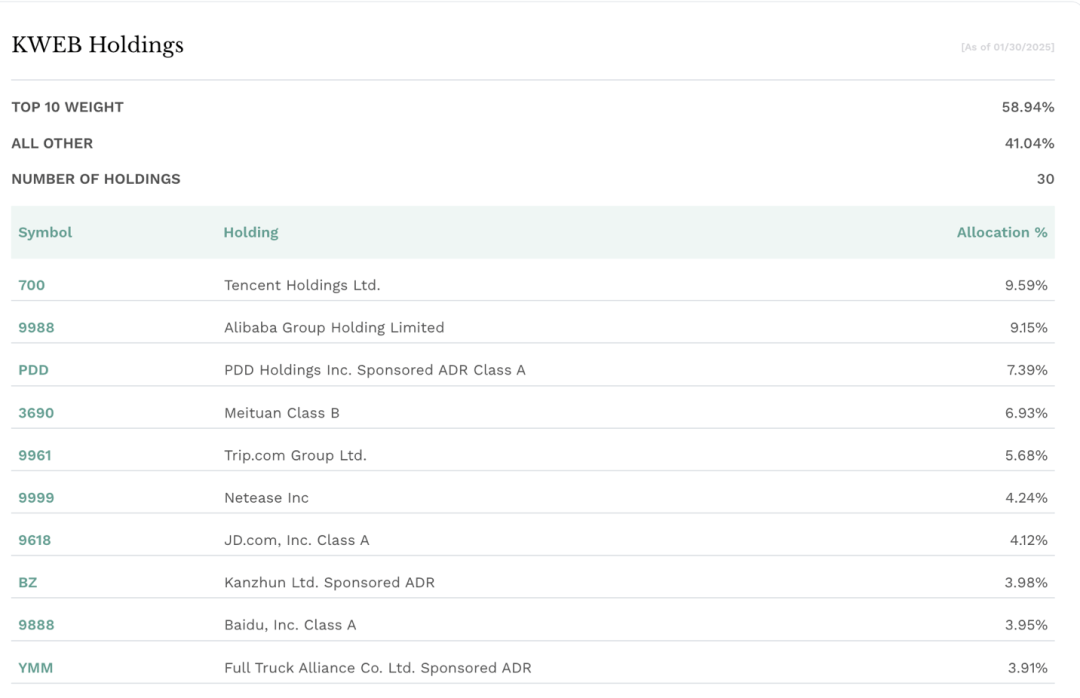Click the KWEB Holdings heading
Image resolution: width=1080 pixels, height=698 pixels.
click(x=97, y=45)
